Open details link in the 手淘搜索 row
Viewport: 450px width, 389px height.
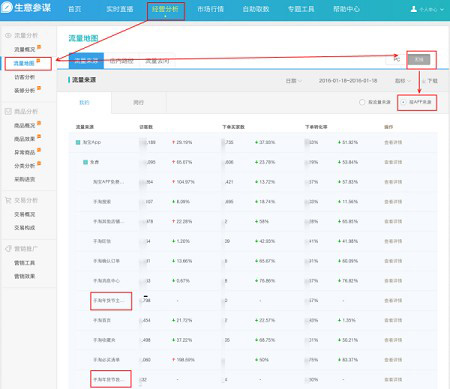click(393, 202)
